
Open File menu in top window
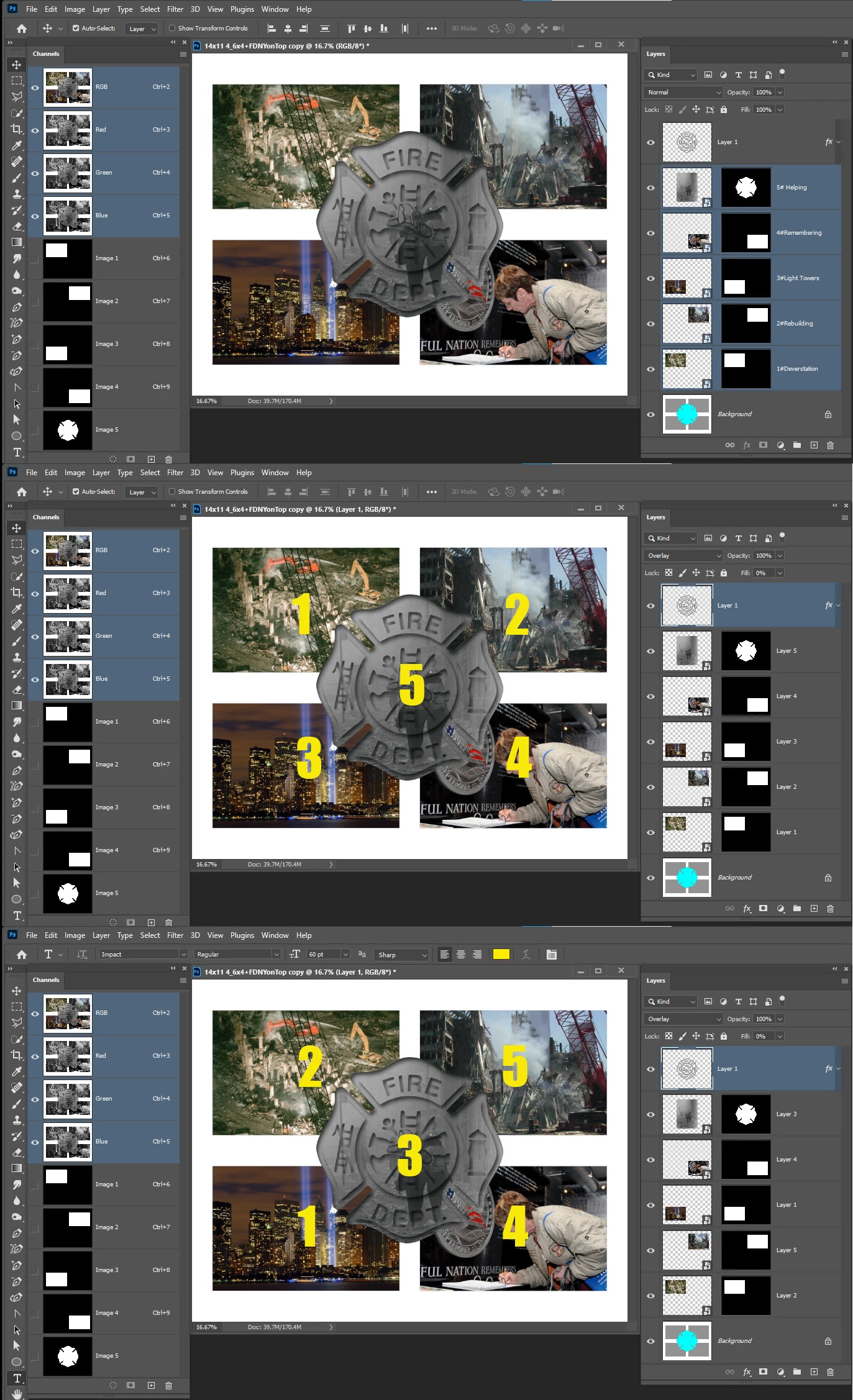point(32,9)
